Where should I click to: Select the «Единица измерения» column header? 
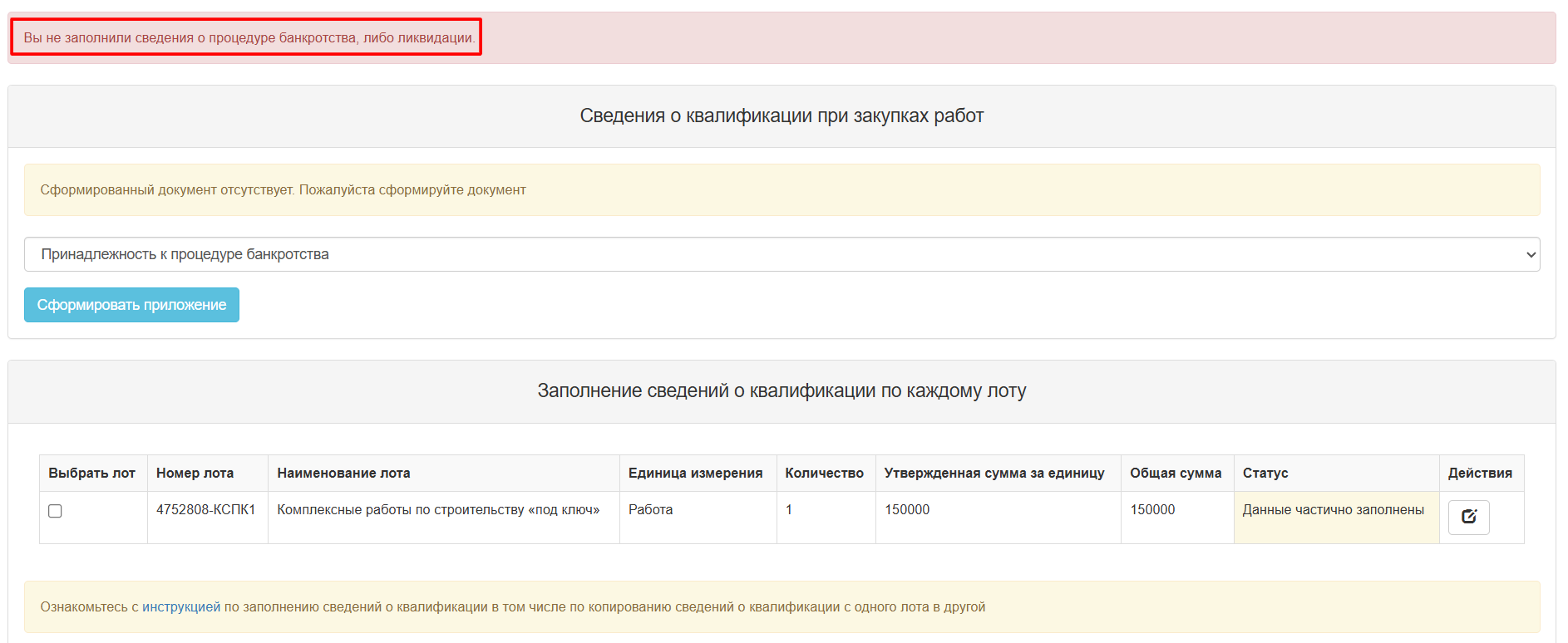(695, 473)
